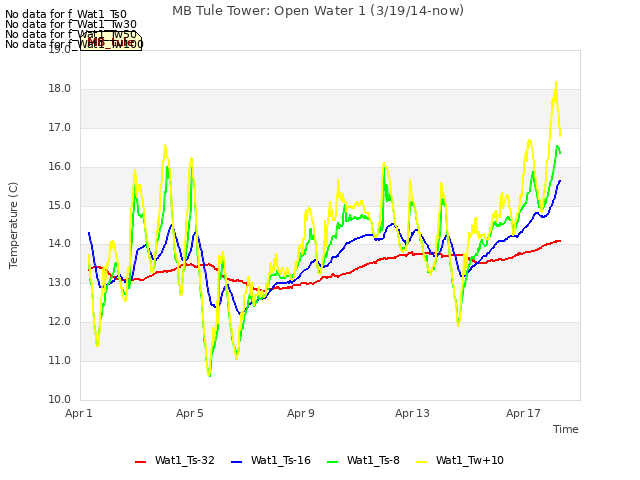Click the 18.0 y-axis tick label

[60, 89]
